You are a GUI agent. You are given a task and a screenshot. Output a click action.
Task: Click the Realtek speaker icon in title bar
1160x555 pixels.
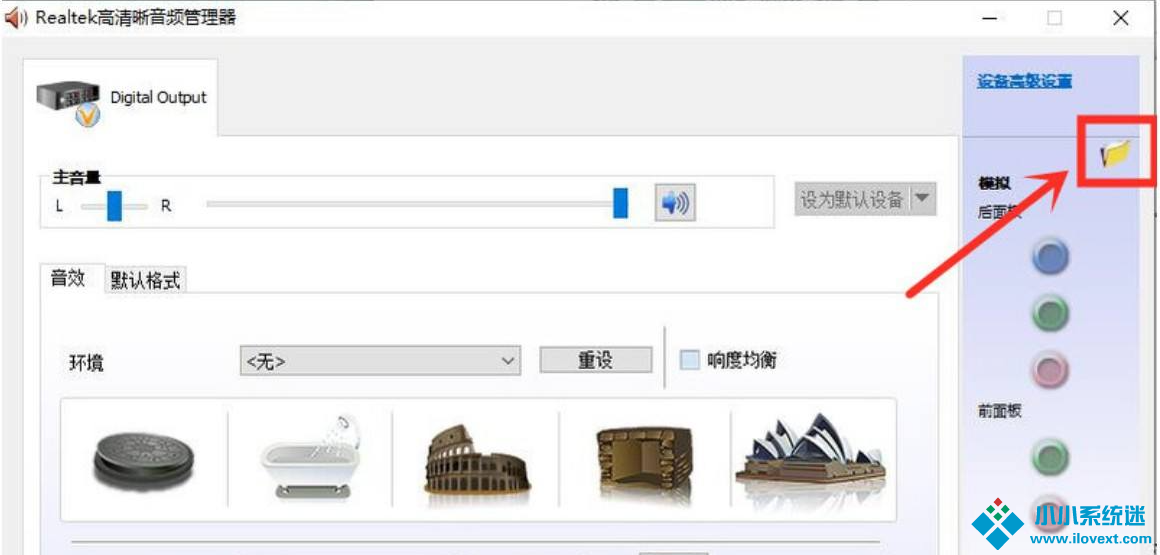click(16, 18)
